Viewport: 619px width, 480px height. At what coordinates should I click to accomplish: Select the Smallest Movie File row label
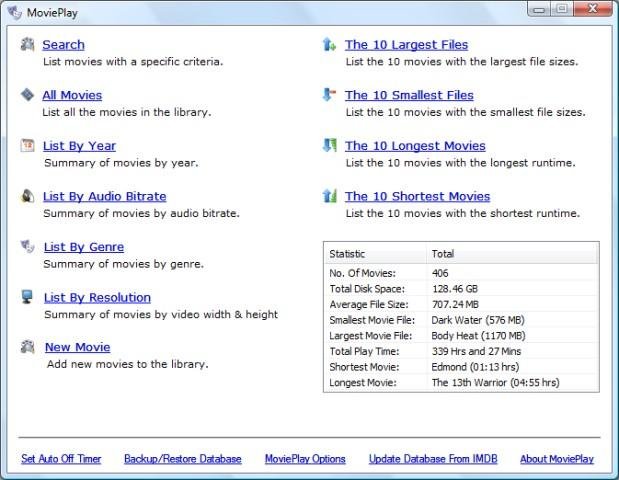[x=372, y=320]
